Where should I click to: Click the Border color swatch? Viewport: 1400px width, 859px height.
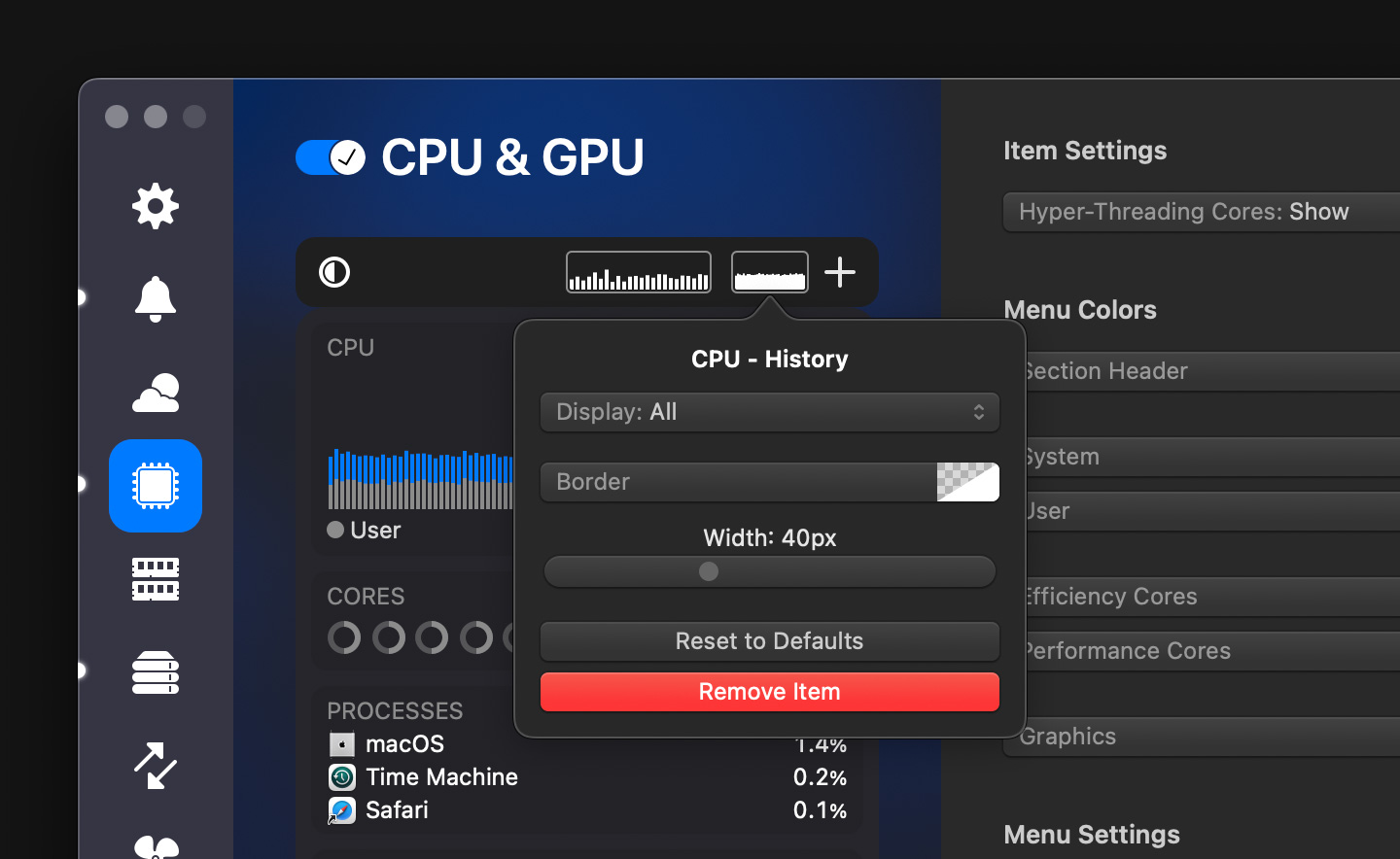click(x=968, y=482)
